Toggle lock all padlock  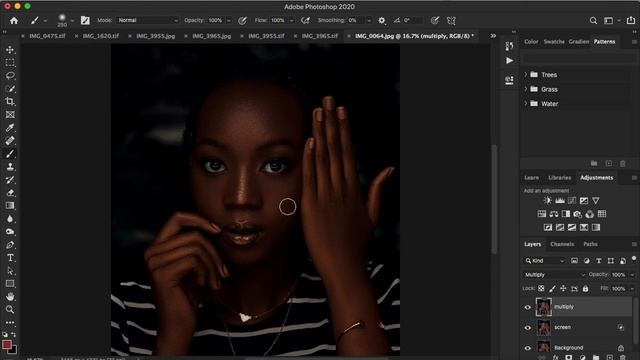point(585,289)
